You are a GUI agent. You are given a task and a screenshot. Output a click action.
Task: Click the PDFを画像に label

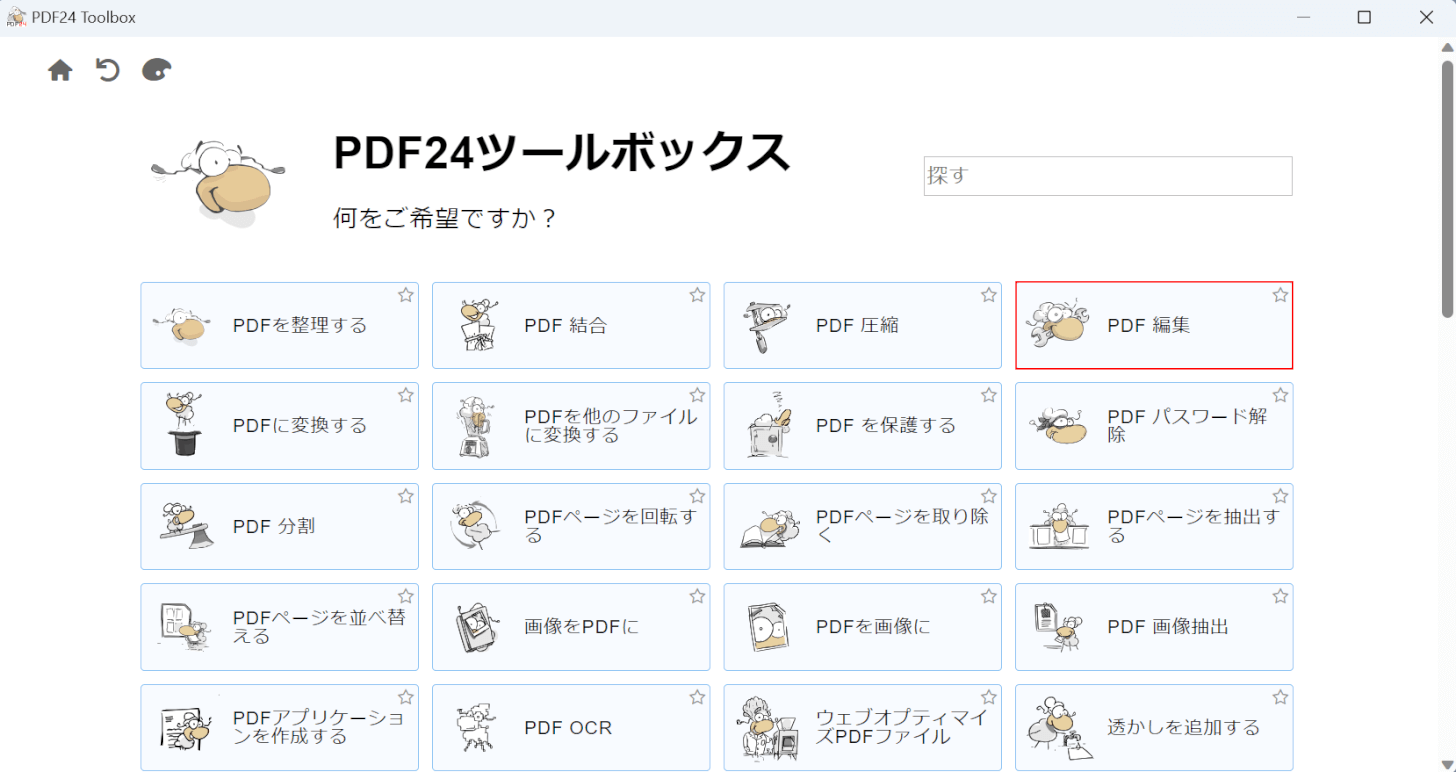tap(873, 627)
